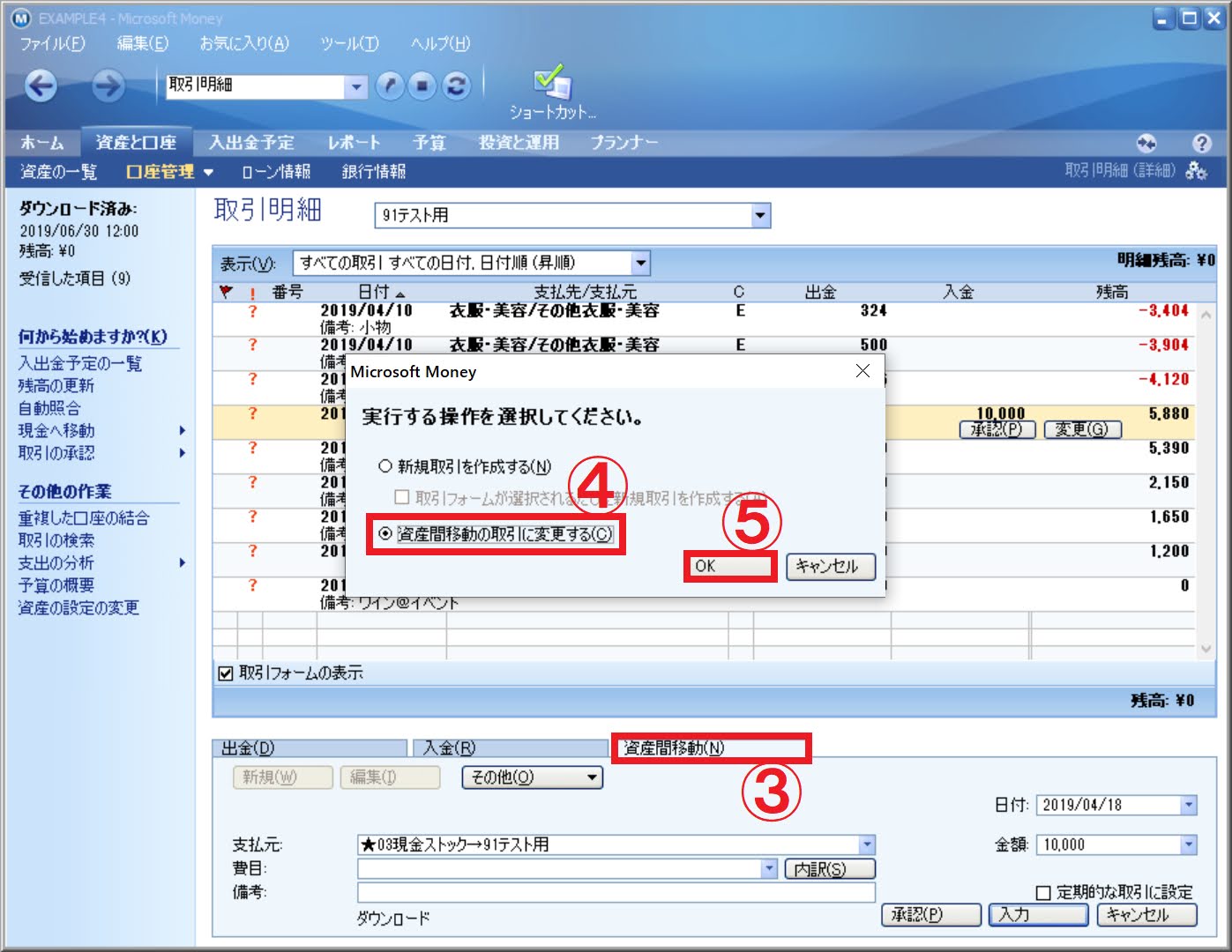
Task: Switch to the プランナー tab
Action: pyautogui.click(x=624, y=143)
